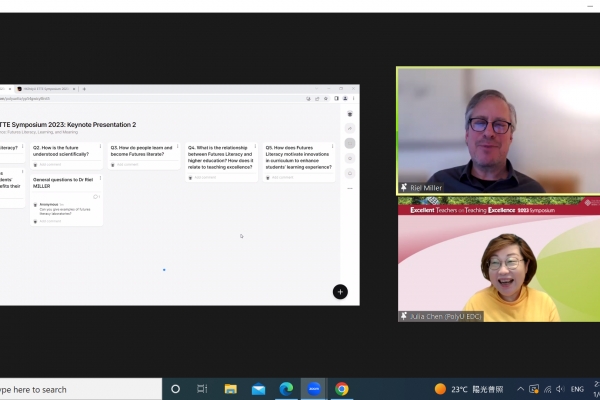This screenshot has height=400, width=600.
Task: Add comment on Q4 higher education card
Action: pyautogui.click(x=205, y=178)
